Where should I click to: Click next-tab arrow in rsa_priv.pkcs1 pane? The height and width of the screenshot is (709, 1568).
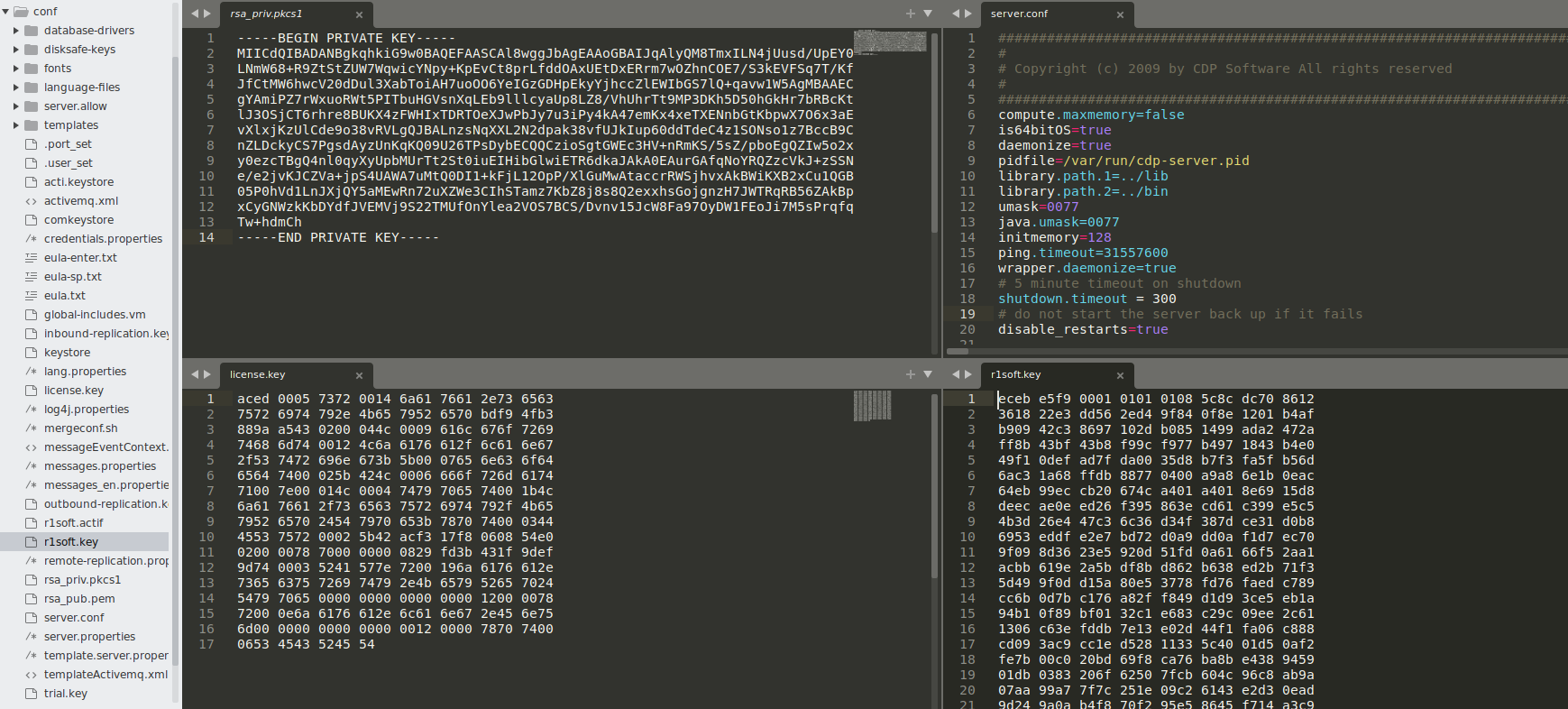point(207,14)
